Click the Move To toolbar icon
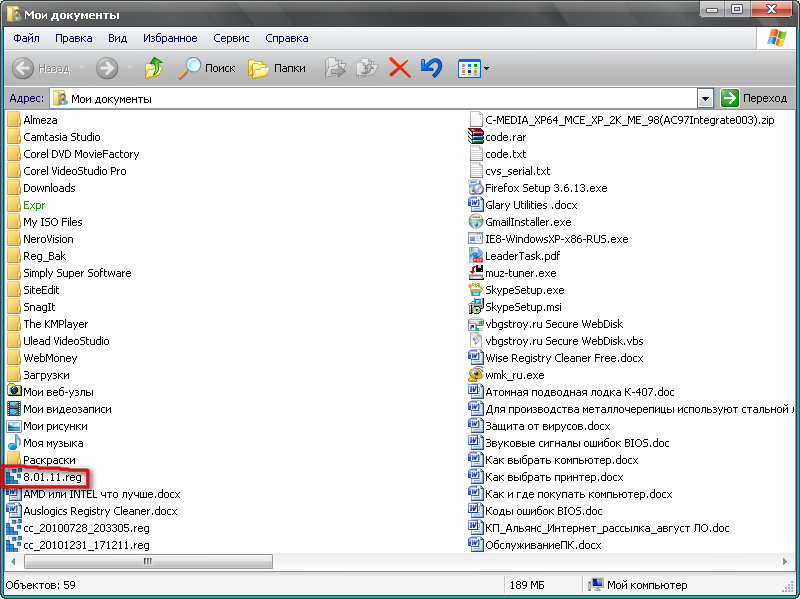Viewport: 800px width, 599px height. (335, 68)
